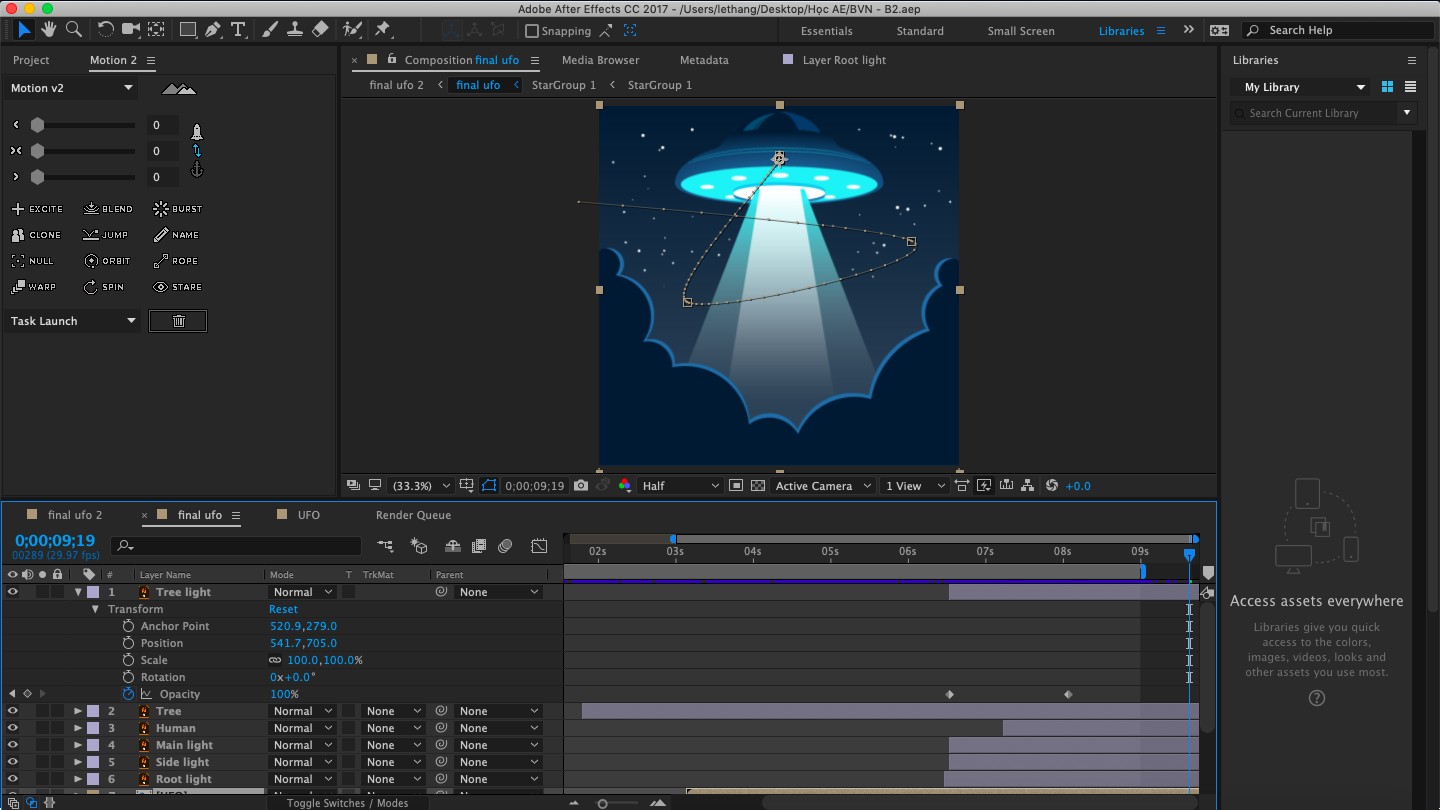Take snapshot with the camera icon
This screenshot has width=1440, height=810.
pyautogui.click(x=581, y=486)
